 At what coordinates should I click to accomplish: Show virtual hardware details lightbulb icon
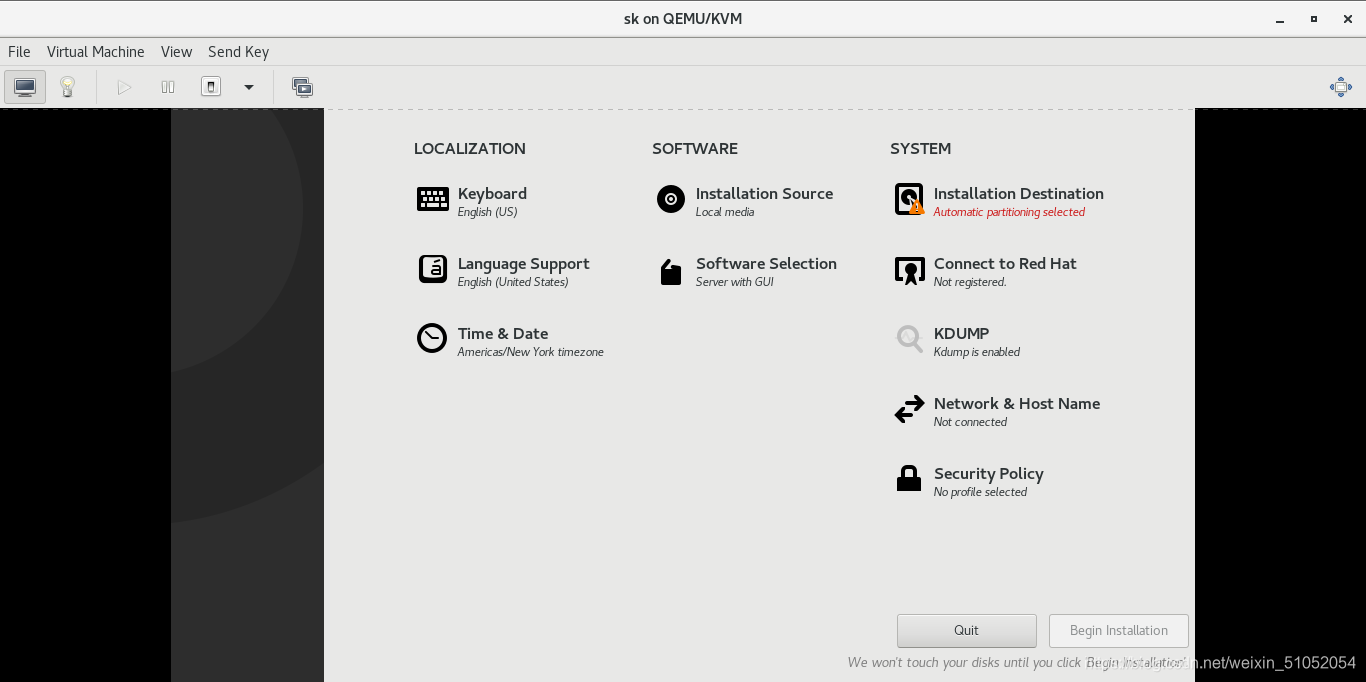click(68, 87)
